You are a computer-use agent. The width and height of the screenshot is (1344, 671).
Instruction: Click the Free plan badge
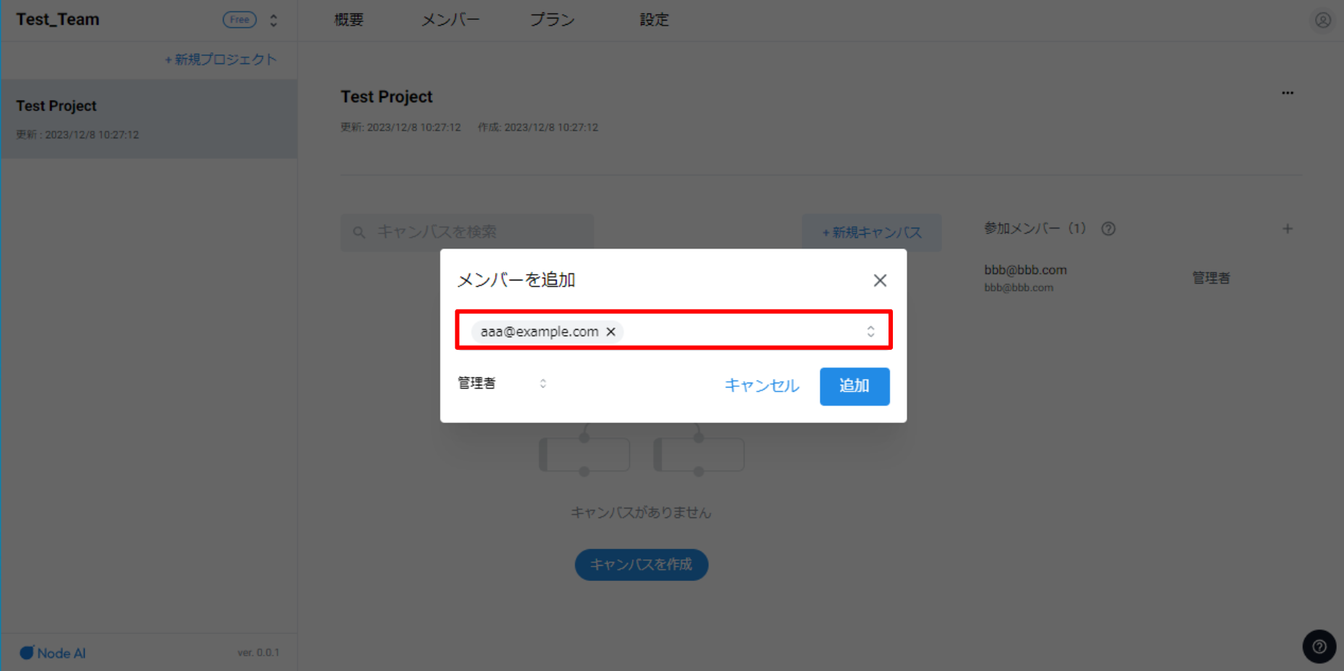coord(240,20)
